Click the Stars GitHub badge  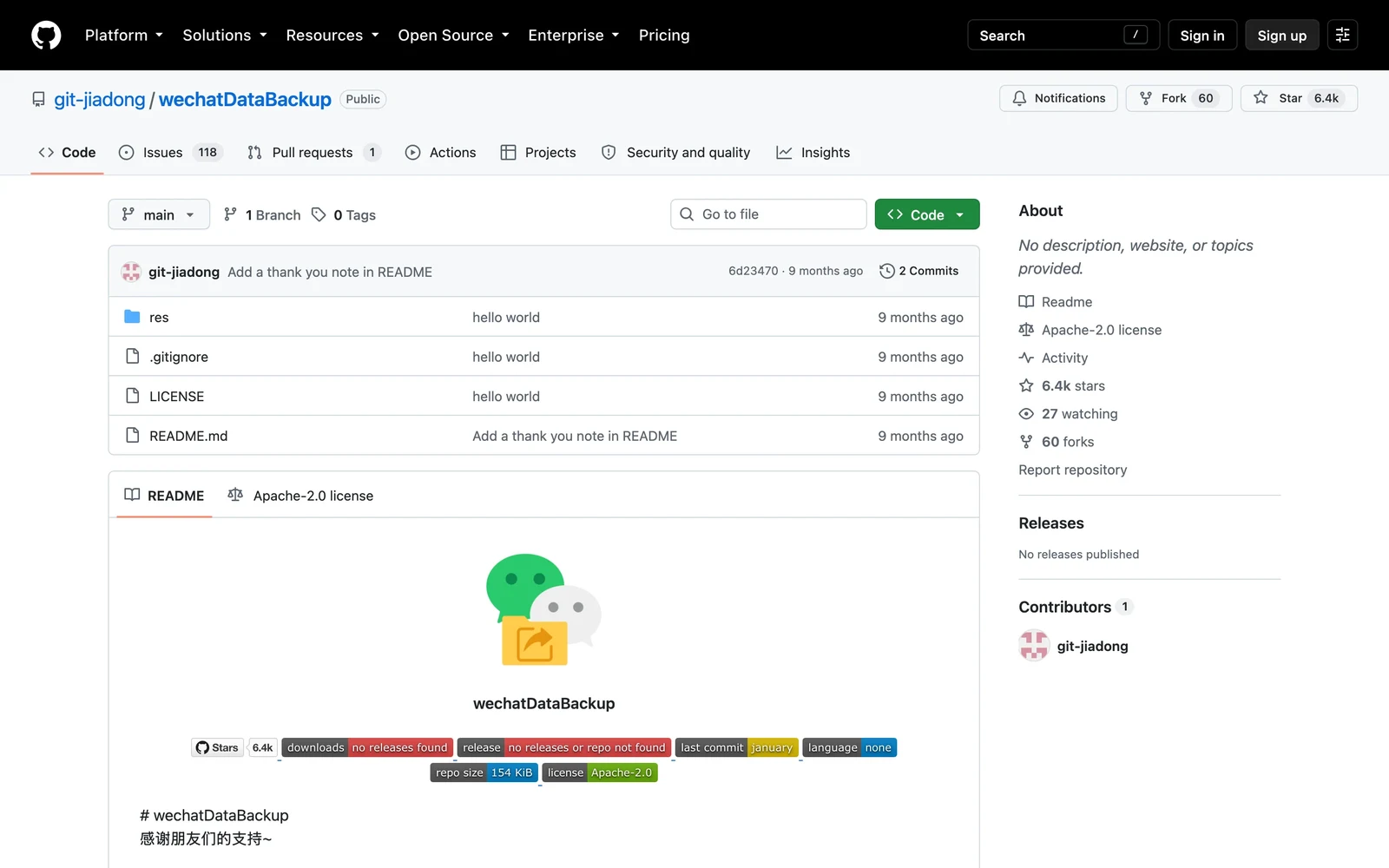pyautogui.click(x=217, y=747)
